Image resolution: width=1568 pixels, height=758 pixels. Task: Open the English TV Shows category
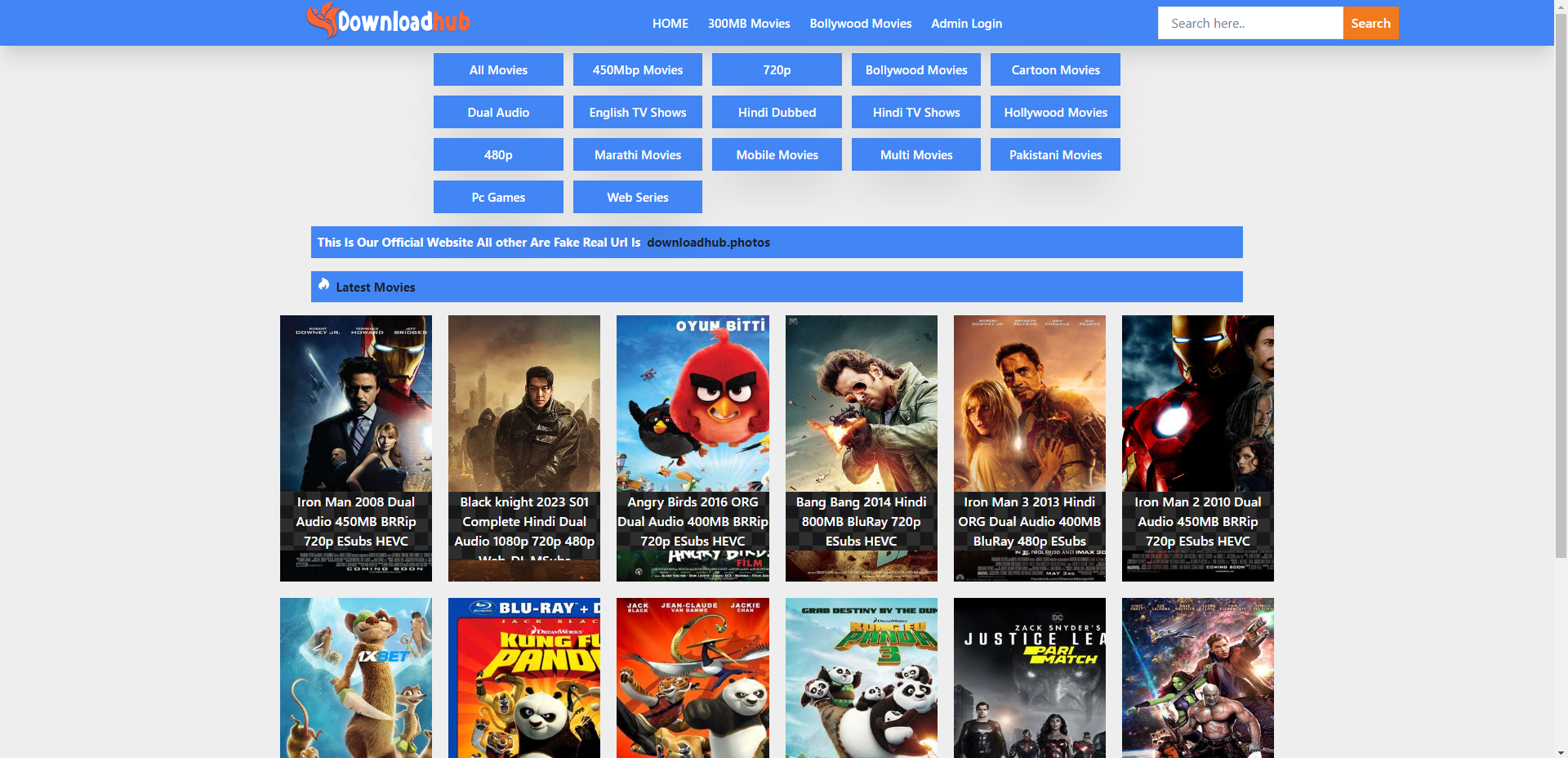pyautogui.click(x=638, y=112)
